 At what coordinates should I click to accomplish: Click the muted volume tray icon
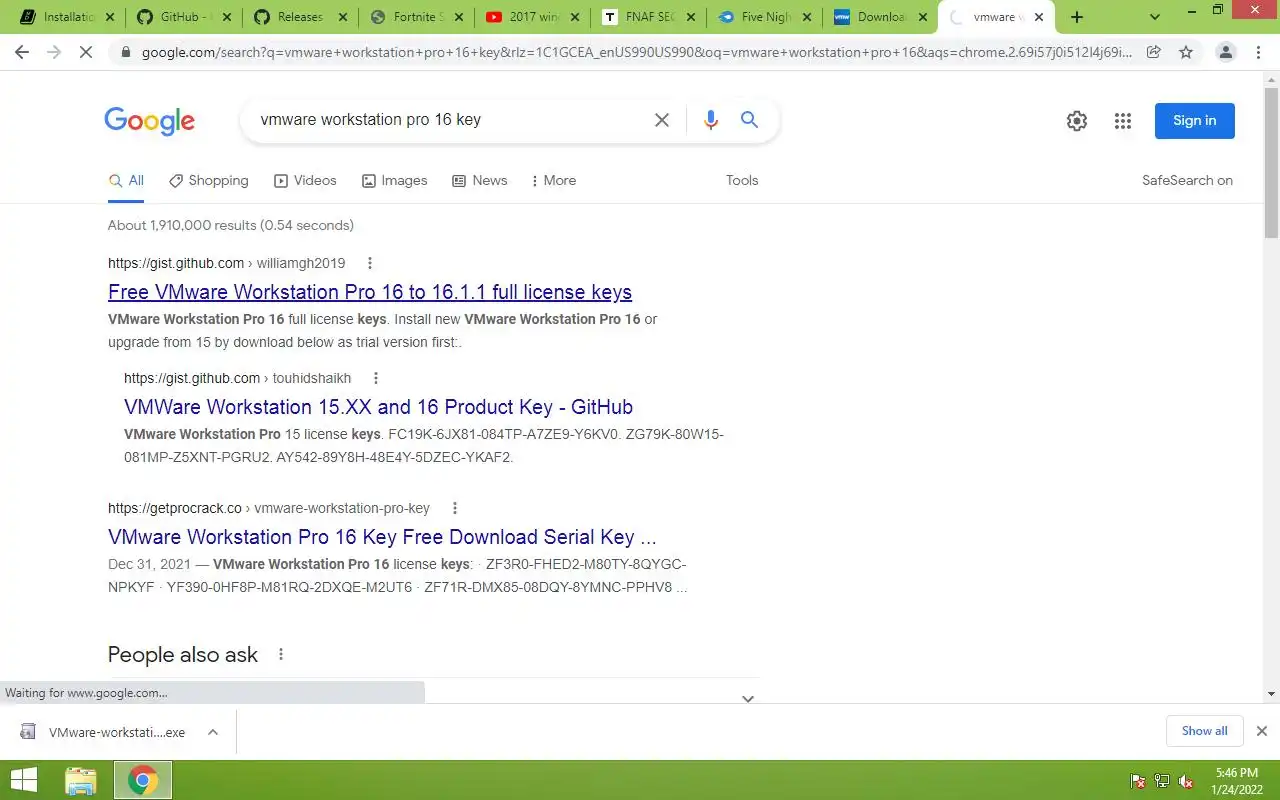pyautogui.click(x=1186, y=781)
